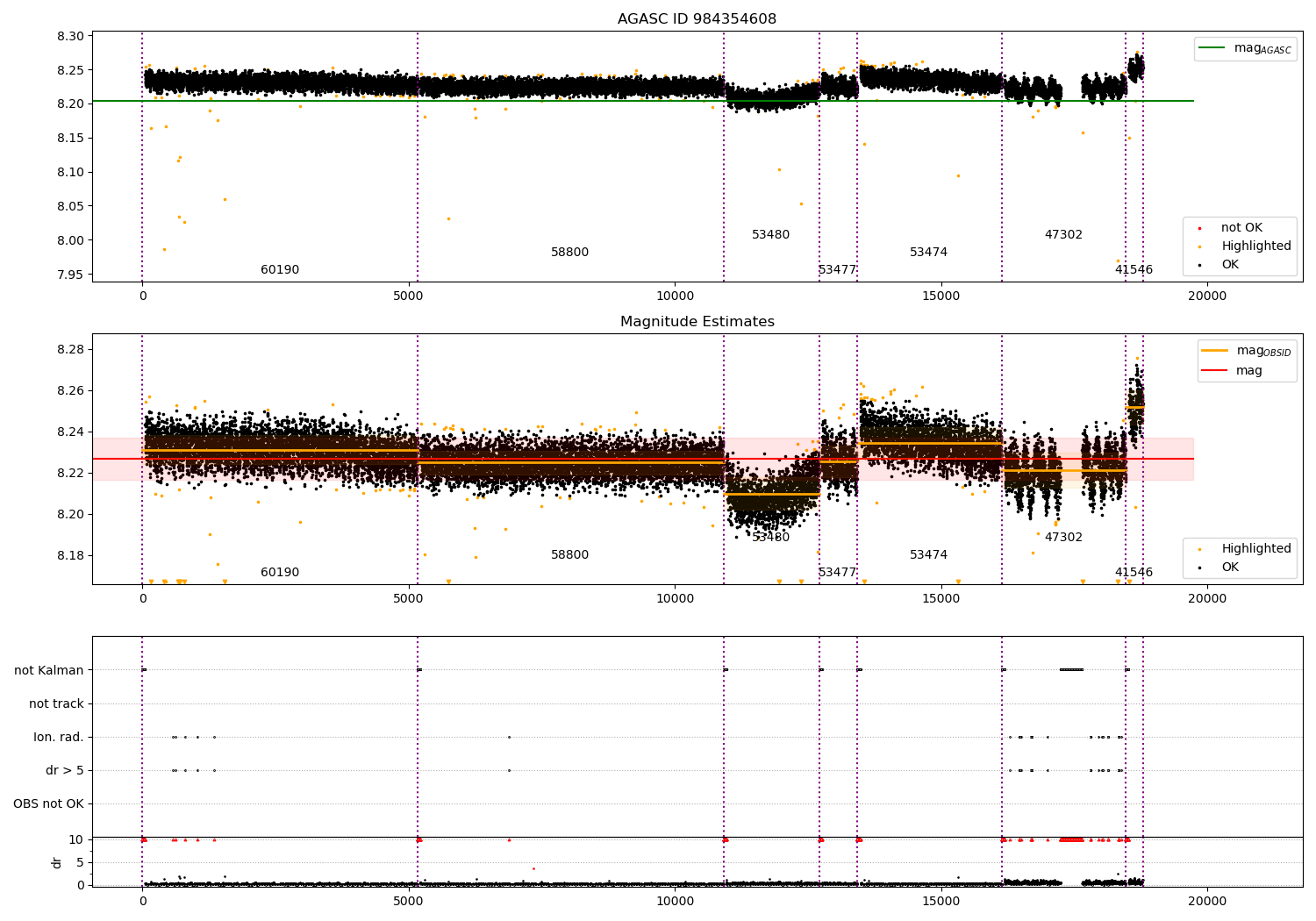Click the 'OK' legend entry in middle plot
Screen dimensions: 1316x921
(1230, 568)
